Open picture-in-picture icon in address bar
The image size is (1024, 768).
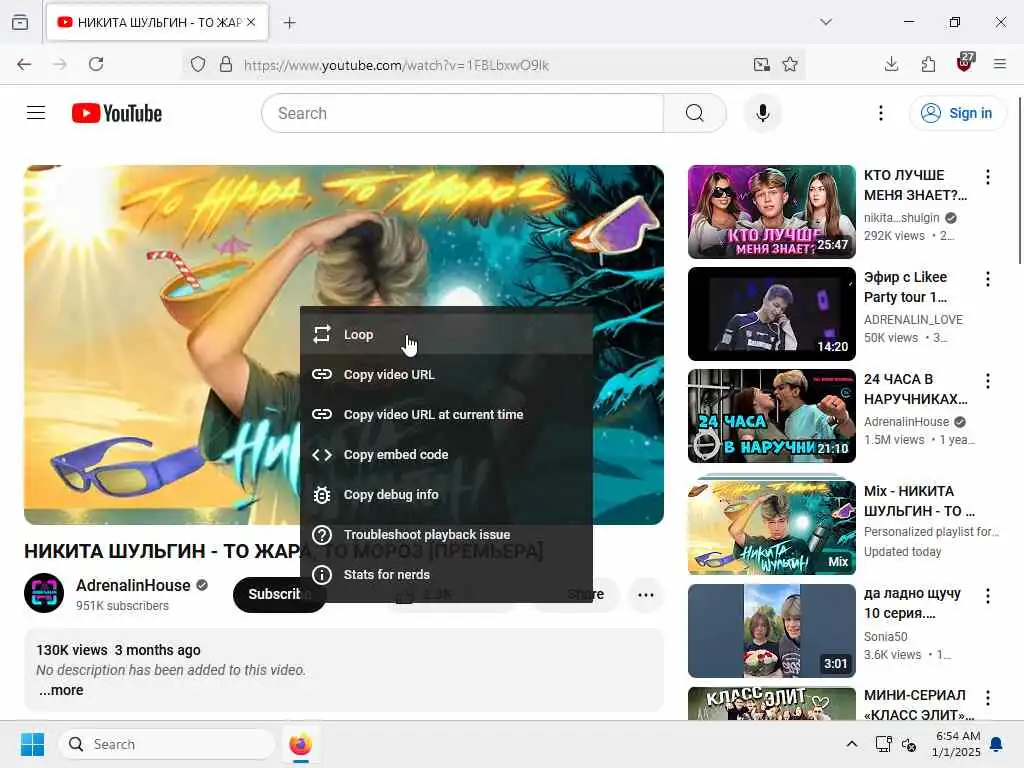tap(761, 64)
